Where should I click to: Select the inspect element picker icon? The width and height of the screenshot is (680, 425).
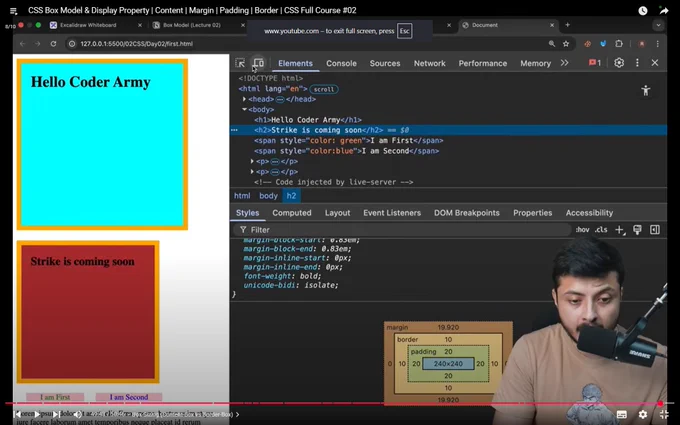pyautogui.click(x=240, y=63)
